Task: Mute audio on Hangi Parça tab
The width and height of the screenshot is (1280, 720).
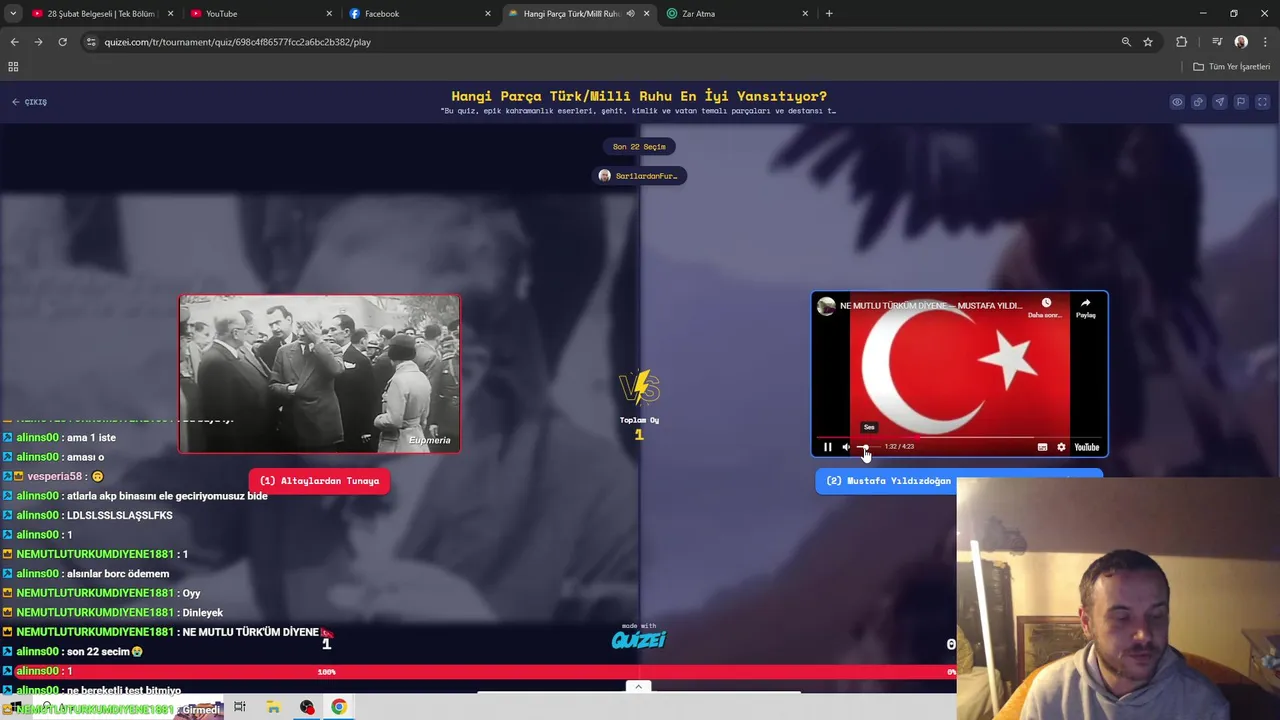Action: tap(630, 14)
